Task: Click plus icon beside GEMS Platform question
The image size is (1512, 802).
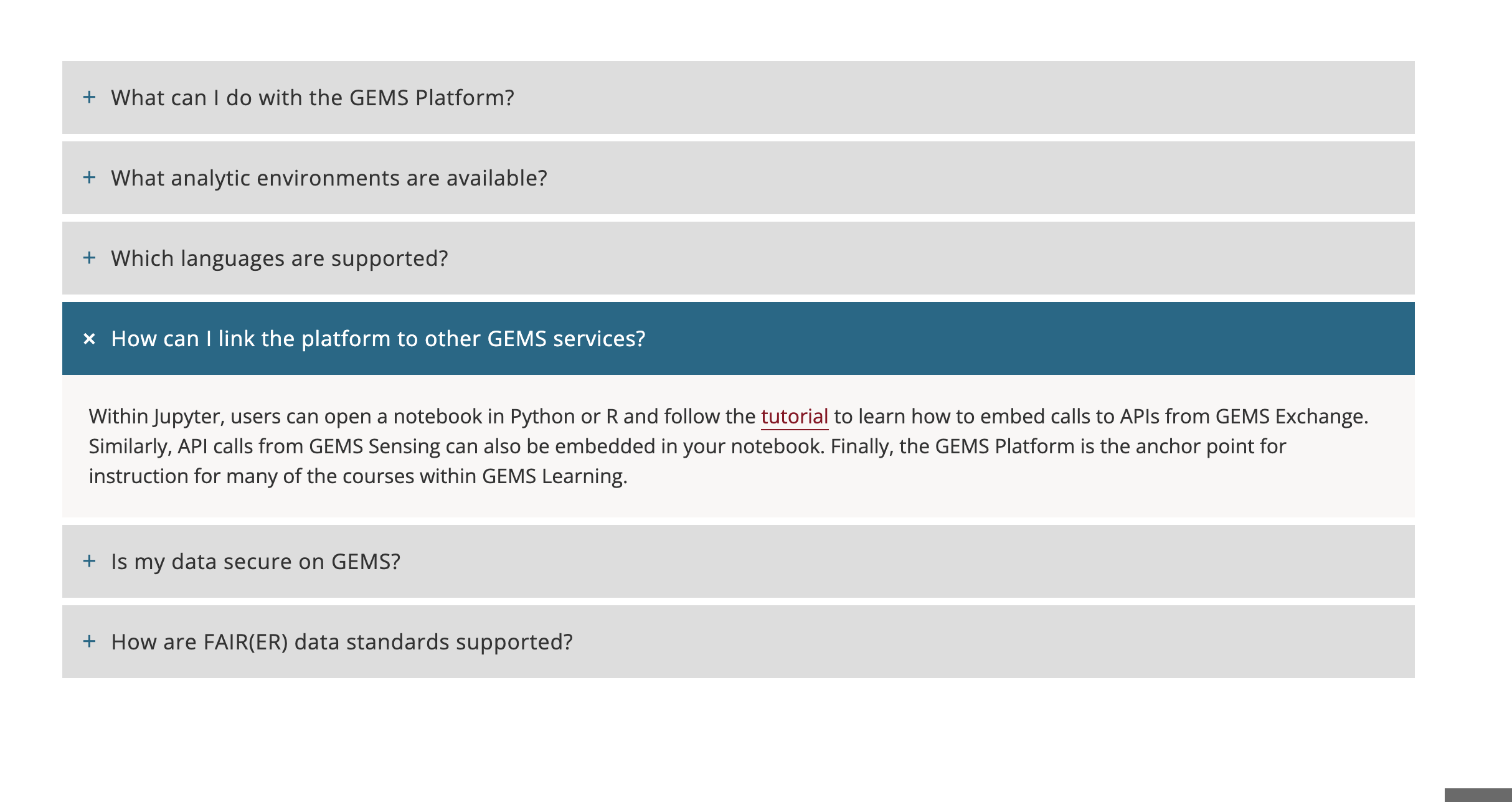Action: pos(90,97)
